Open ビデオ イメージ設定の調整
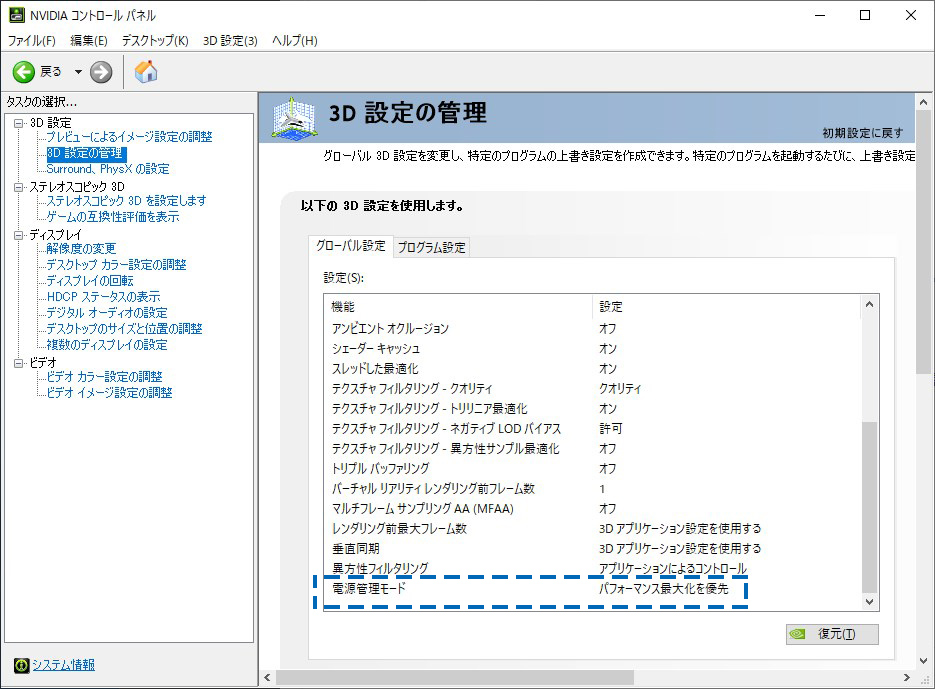Viewport: 935px width, 689px height. coord(110,393)
